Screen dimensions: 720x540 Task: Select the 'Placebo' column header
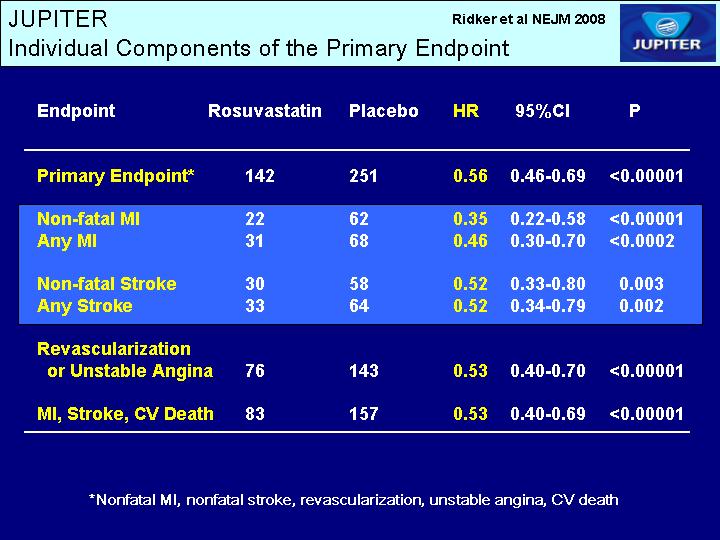383,111
